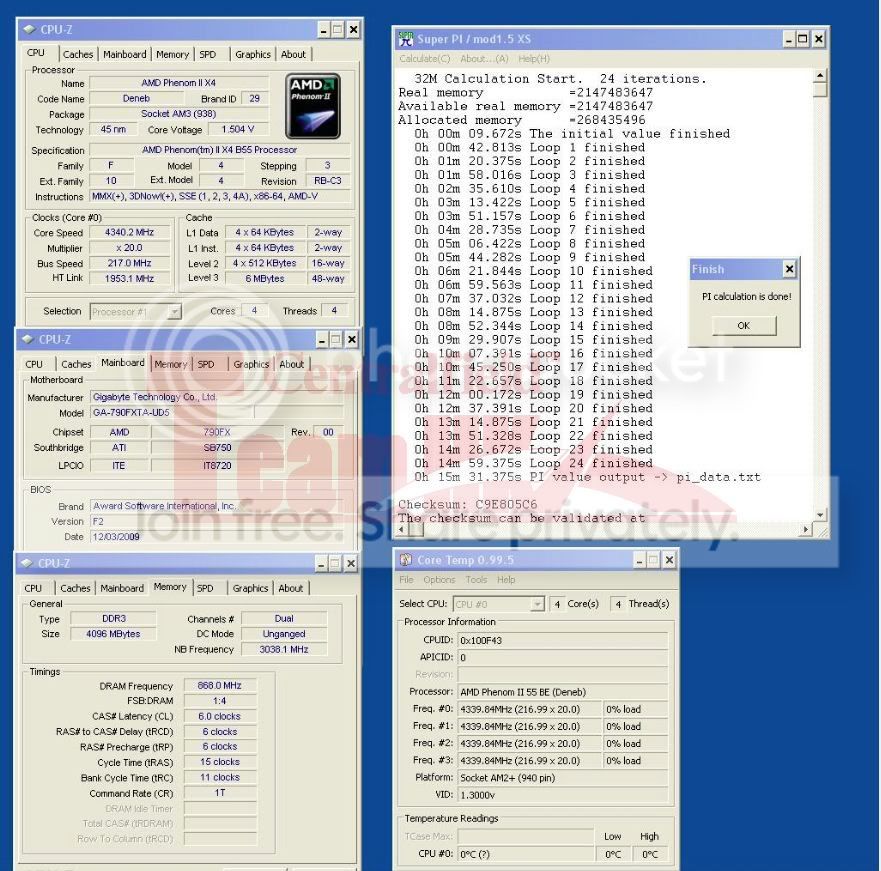Open the Processor #1 selection dropdown
The height and width of the screenshot is (871, 881).
click(174, 312)
